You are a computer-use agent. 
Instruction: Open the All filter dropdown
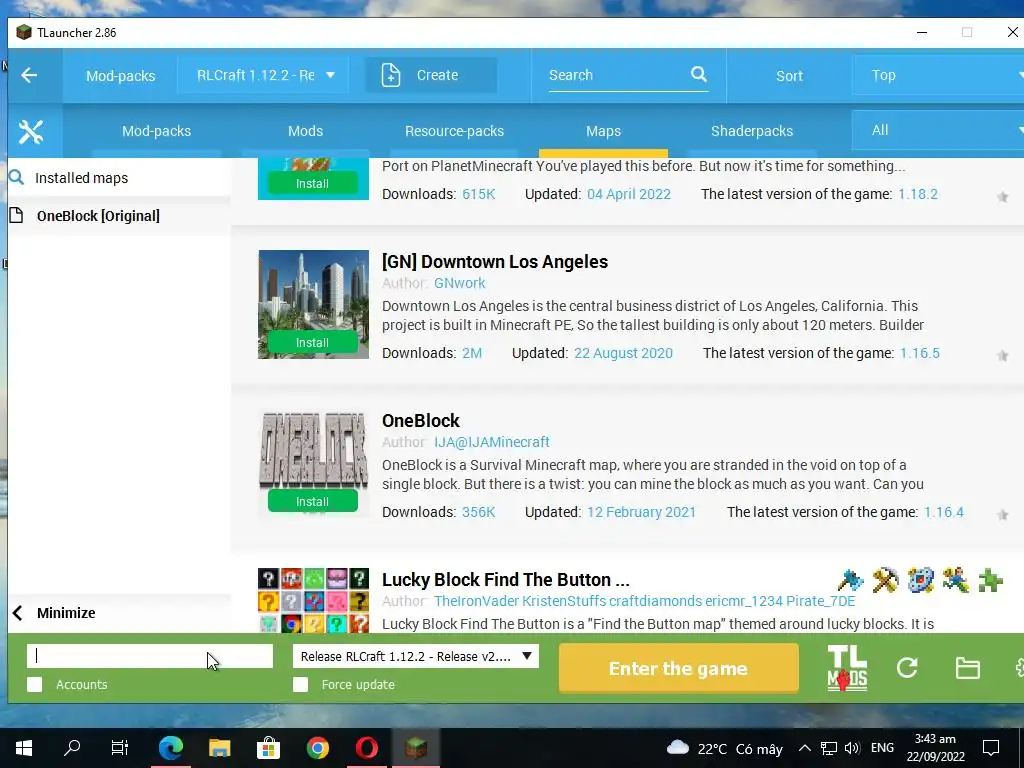[938, 131]
